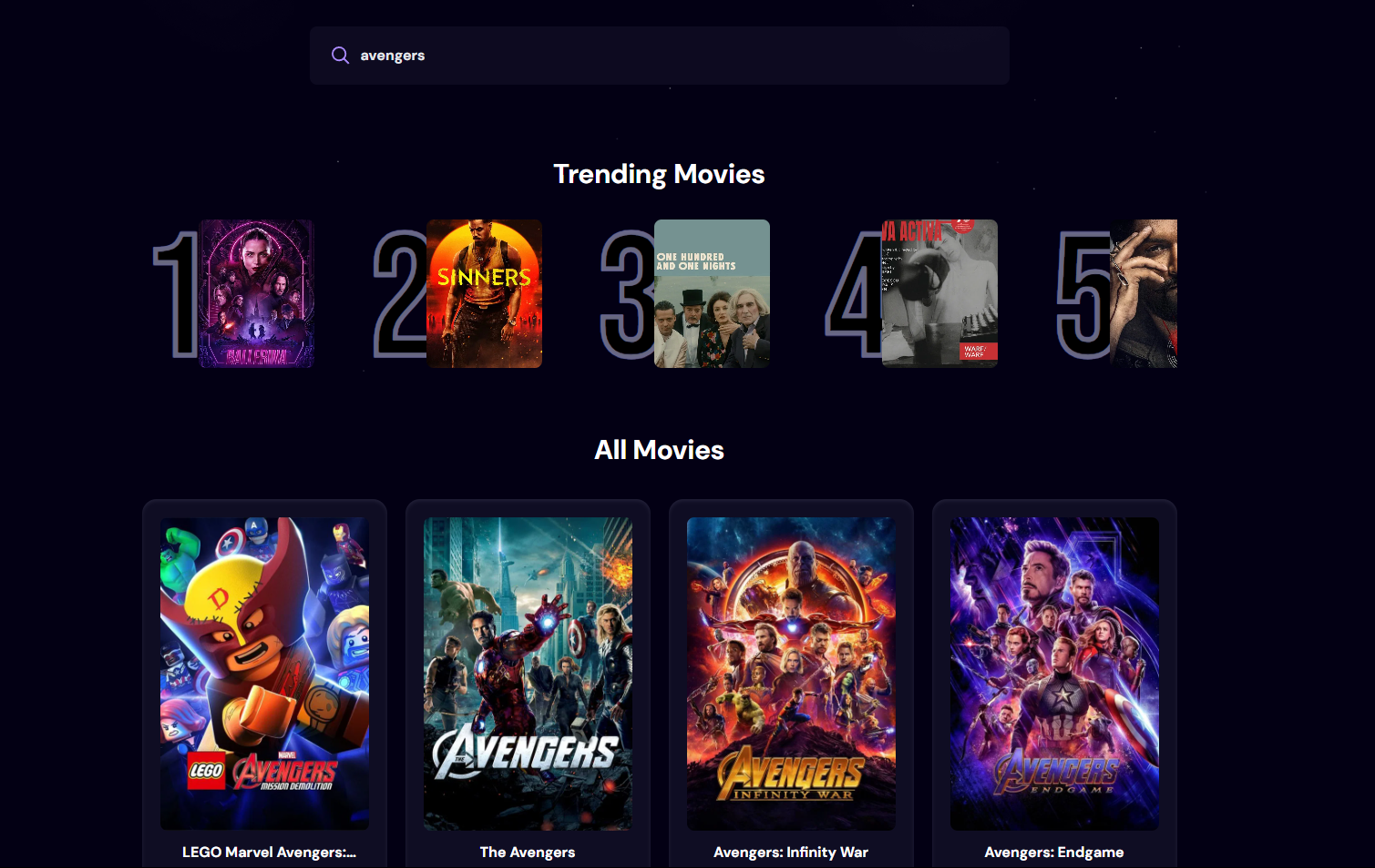The height and width of the screenshot is (868, 1375).
Task: Open The Avengers poster image
Action: 528,673
